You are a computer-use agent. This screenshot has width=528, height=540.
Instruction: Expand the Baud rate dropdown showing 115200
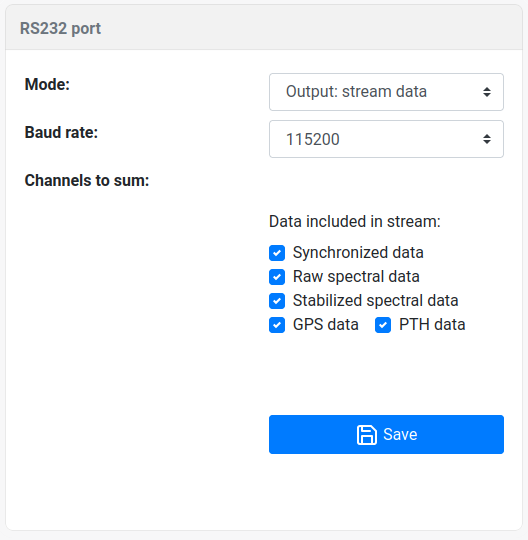[386, 139]
